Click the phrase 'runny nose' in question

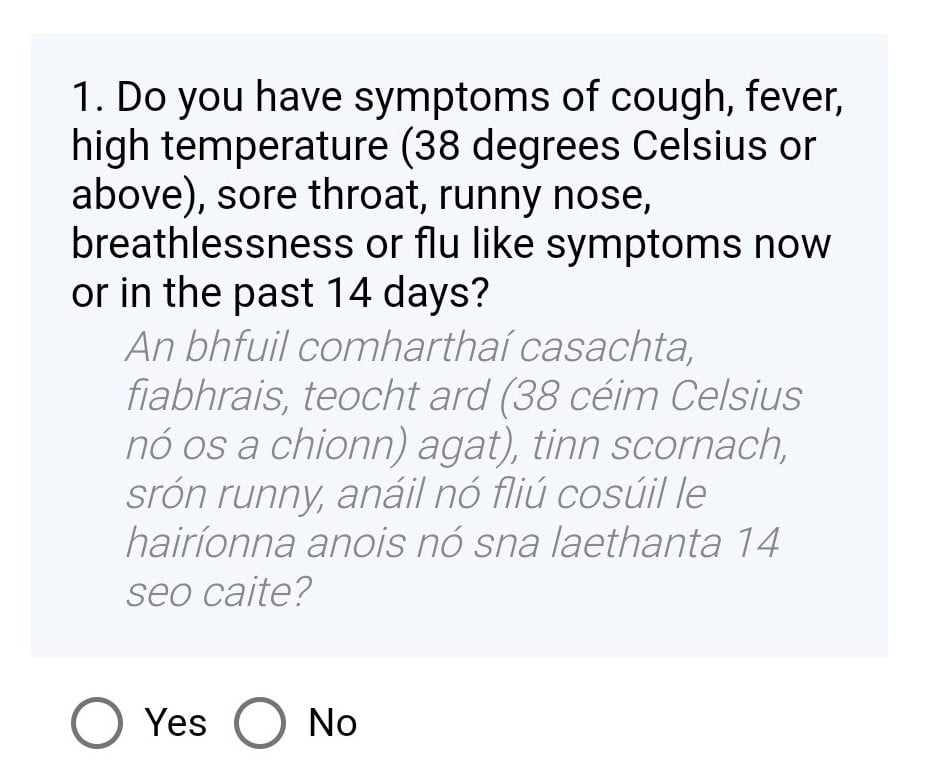pos(543,195)
